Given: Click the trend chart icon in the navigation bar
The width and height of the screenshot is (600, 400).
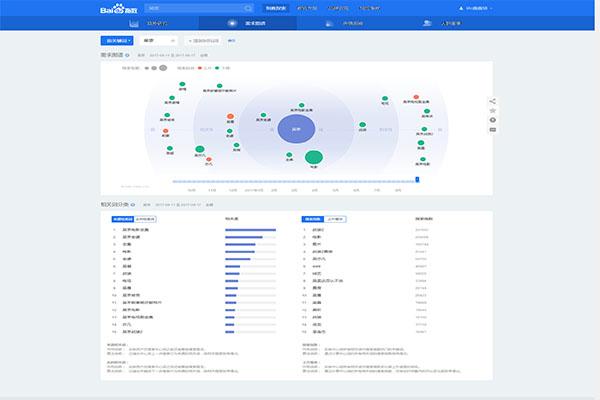Looking at the screenshot, I should coord(134,23).
